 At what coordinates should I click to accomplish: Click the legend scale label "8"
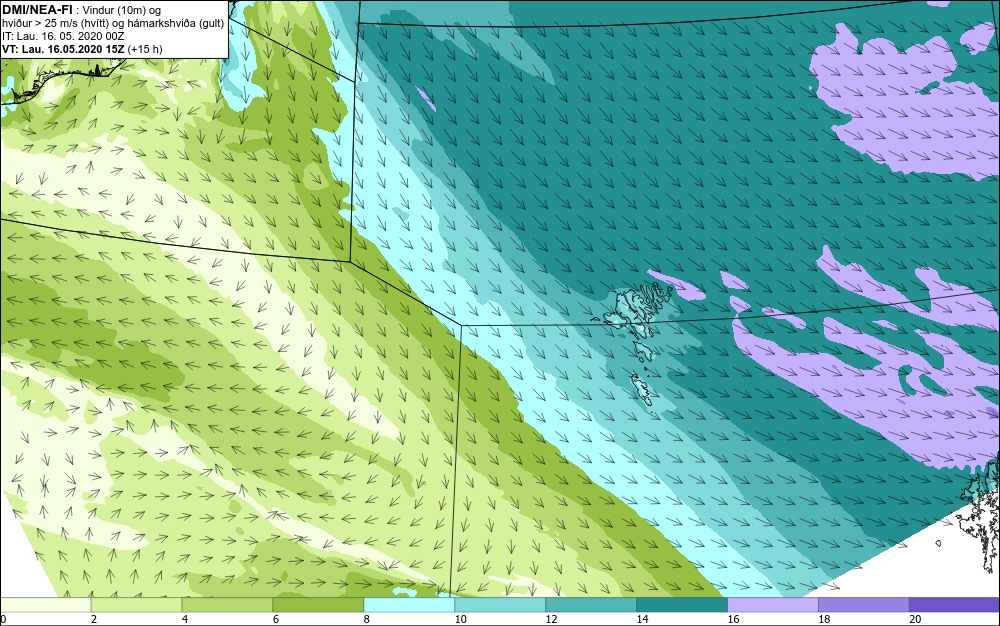tap(367, 619)
